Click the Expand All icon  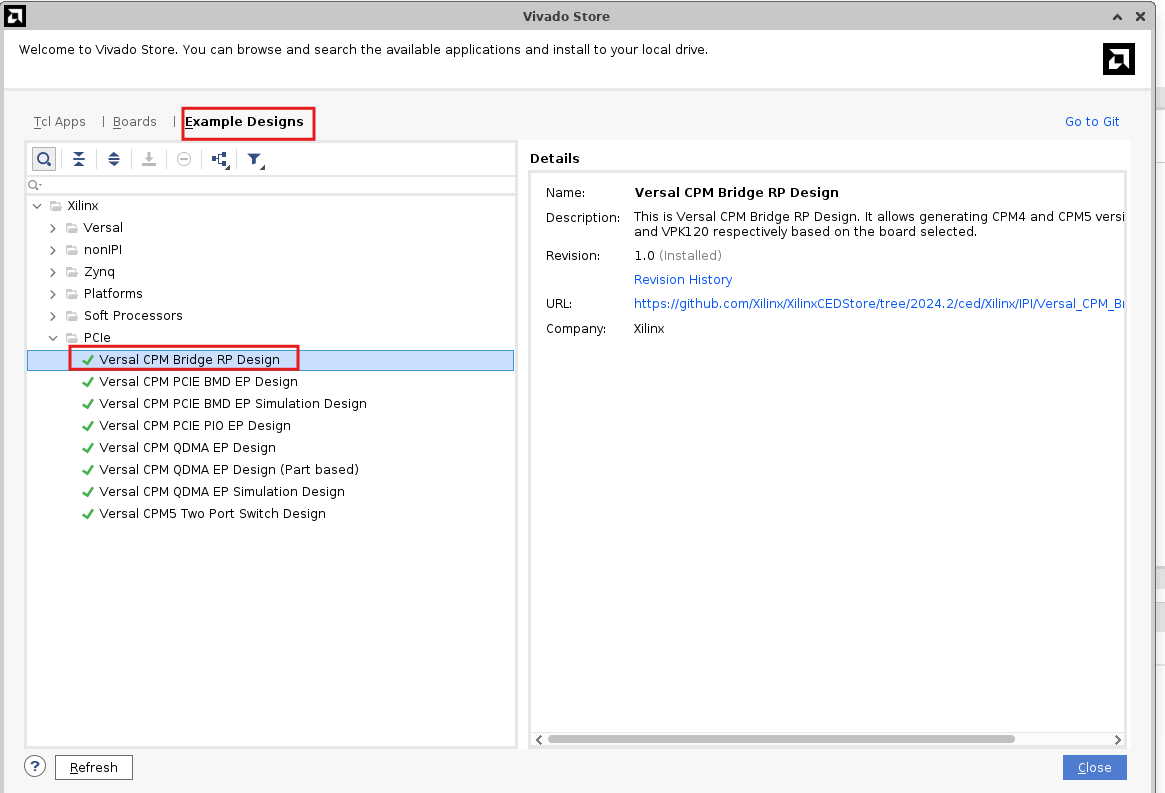114,159
